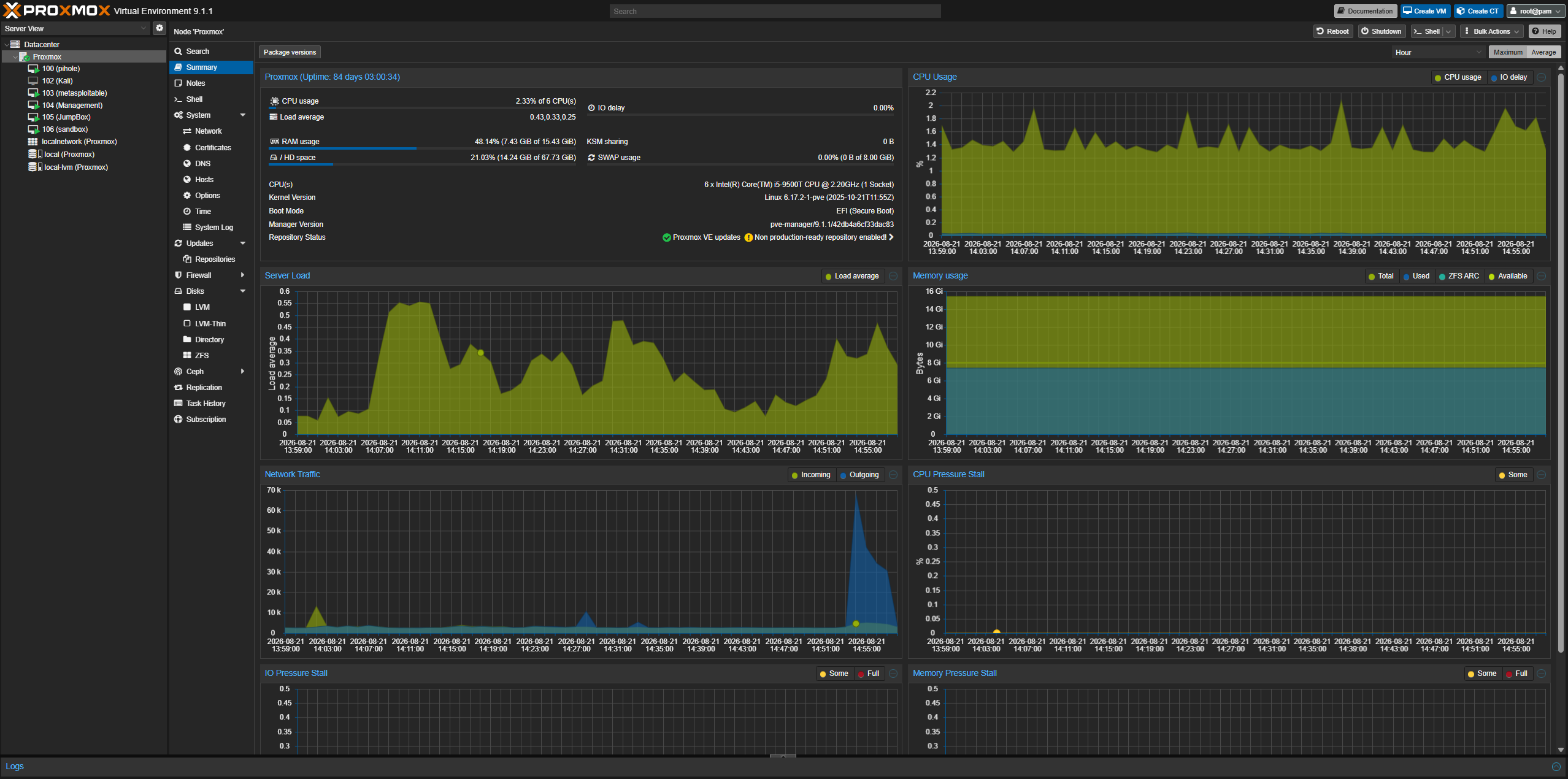Open the node Shell menu entry
The height and width of the screenshot is (779, 1568).
point(211,99)
